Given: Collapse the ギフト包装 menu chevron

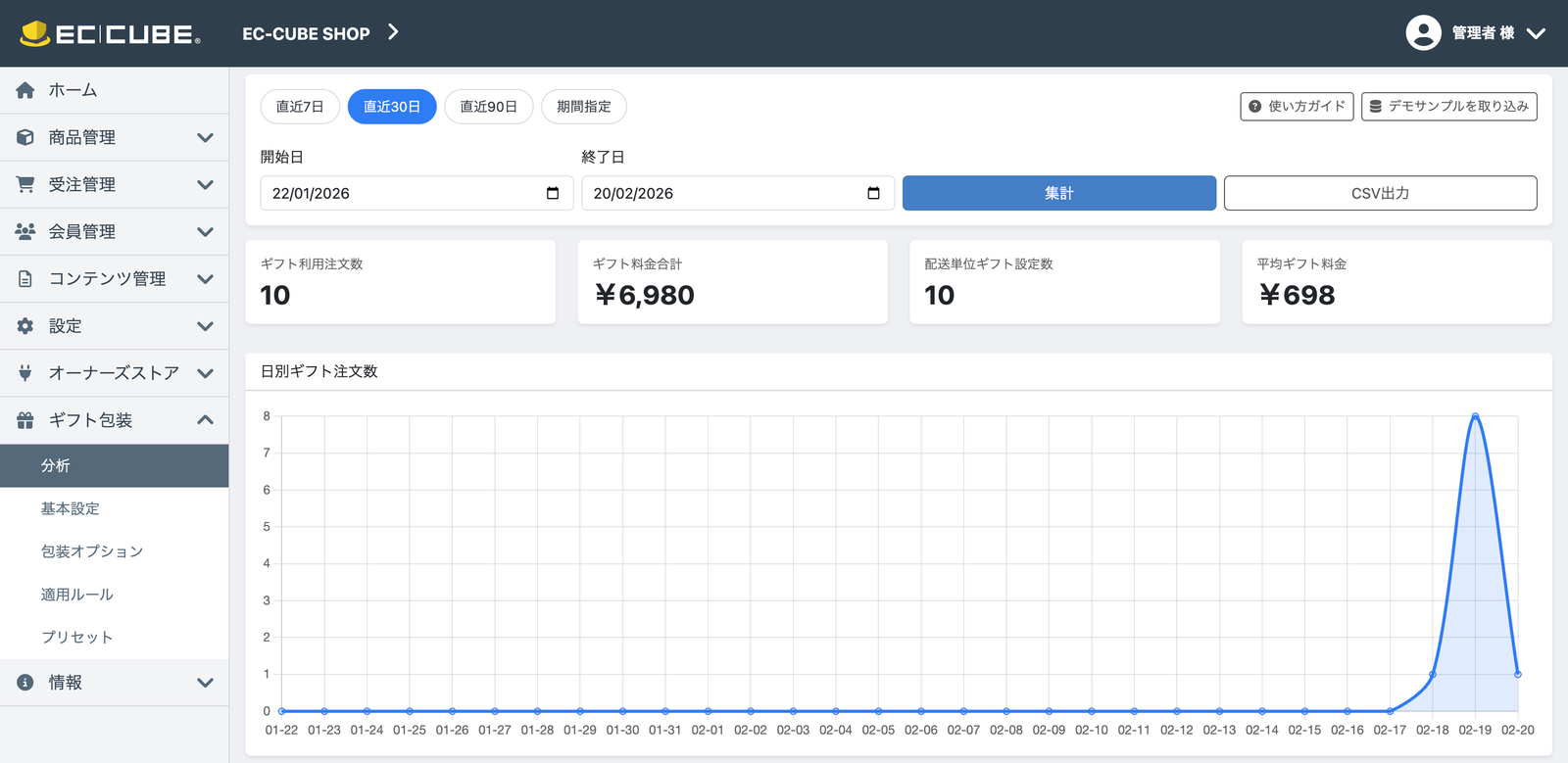Looking at the screenshot, I should [205, 420].
